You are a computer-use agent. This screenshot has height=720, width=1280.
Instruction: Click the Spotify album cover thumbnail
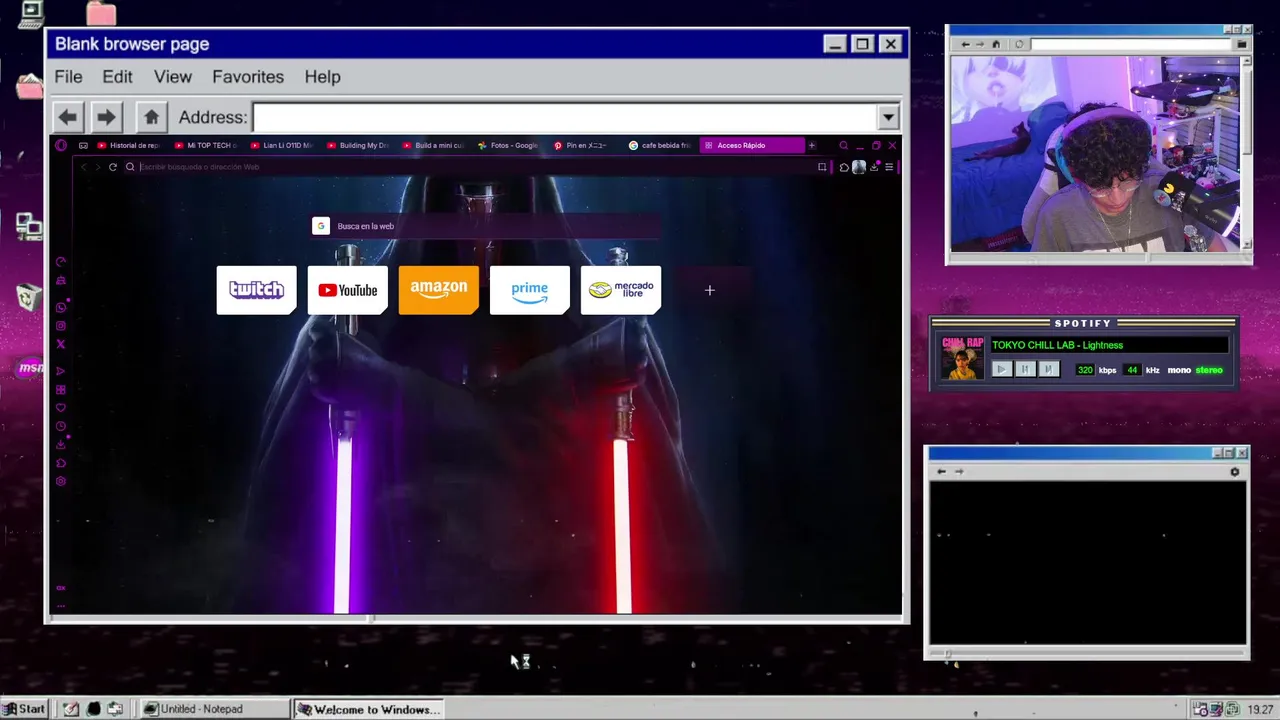pyautogui.click(x=962, y=357)
